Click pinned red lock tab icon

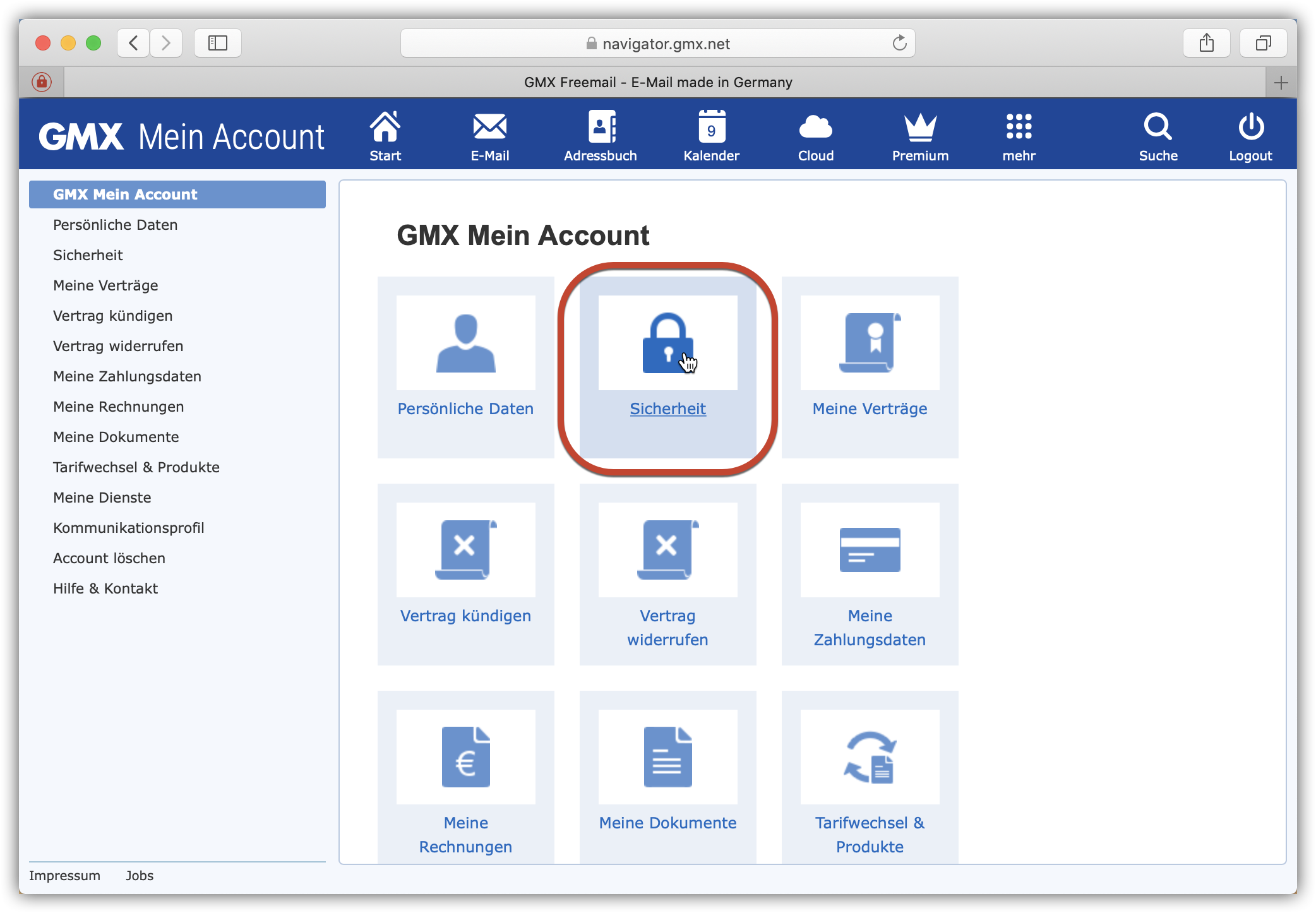tap(42, 82)
